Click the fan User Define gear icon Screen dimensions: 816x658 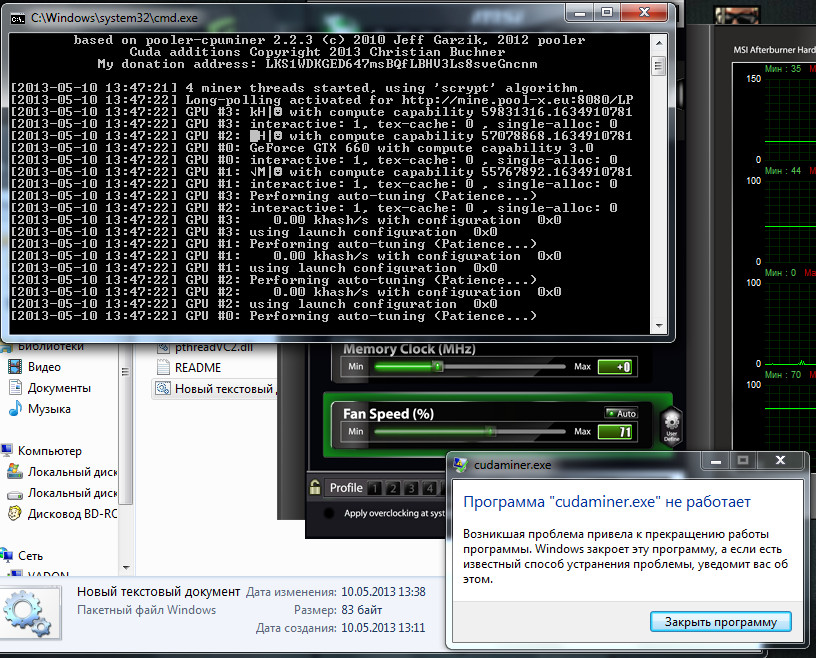(672, 425)
